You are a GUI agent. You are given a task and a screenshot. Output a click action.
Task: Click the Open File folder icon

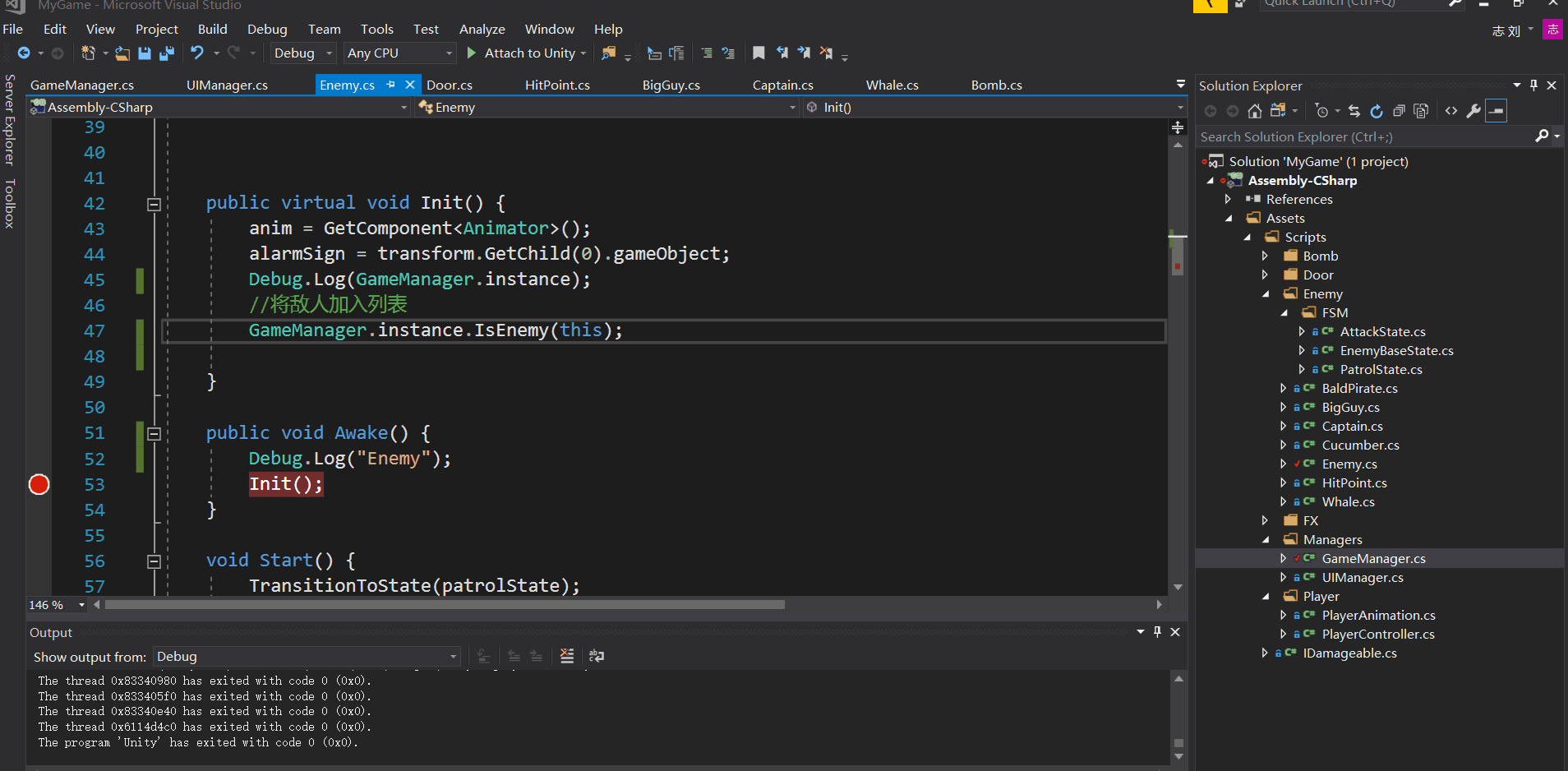pyautogui.click(x=122, y=53)
